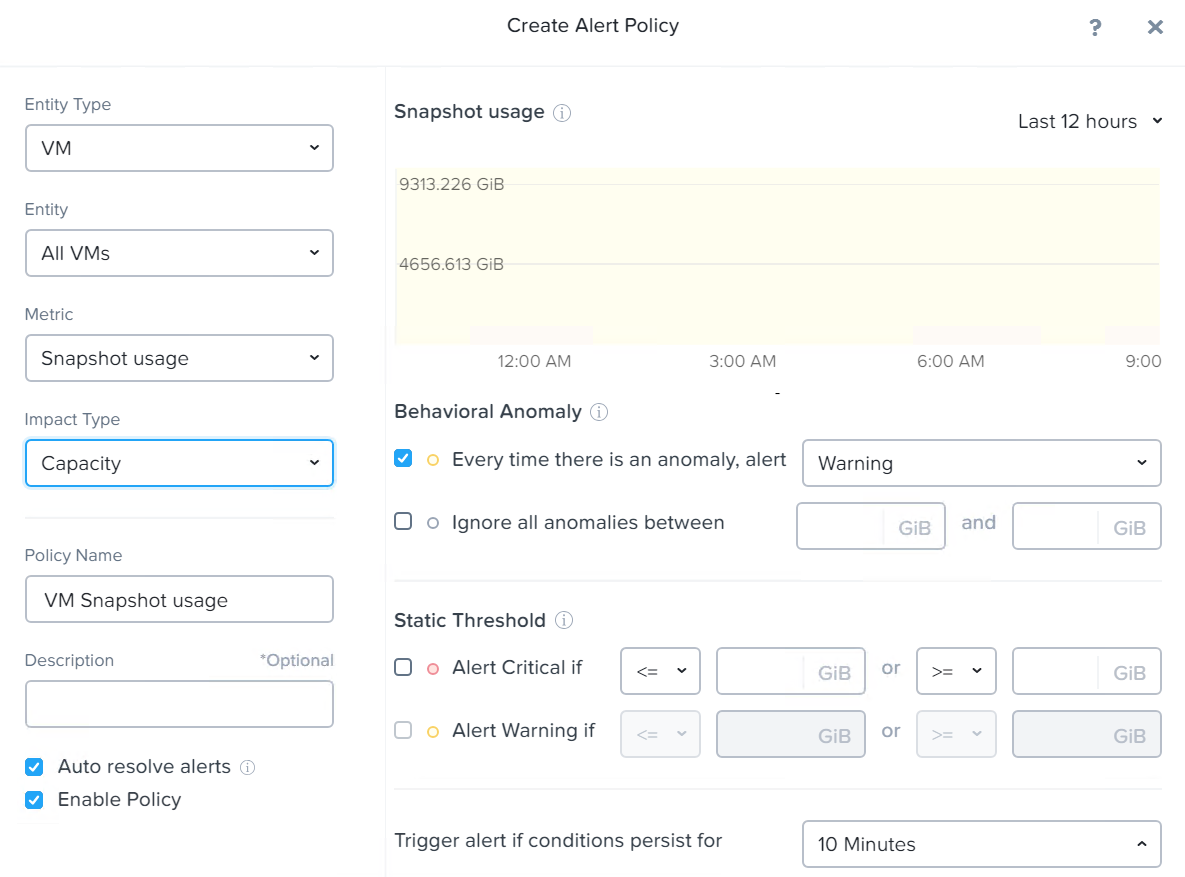Click the Description text field
This screenshot has width=1185, height=877.
tap(179, 704)
